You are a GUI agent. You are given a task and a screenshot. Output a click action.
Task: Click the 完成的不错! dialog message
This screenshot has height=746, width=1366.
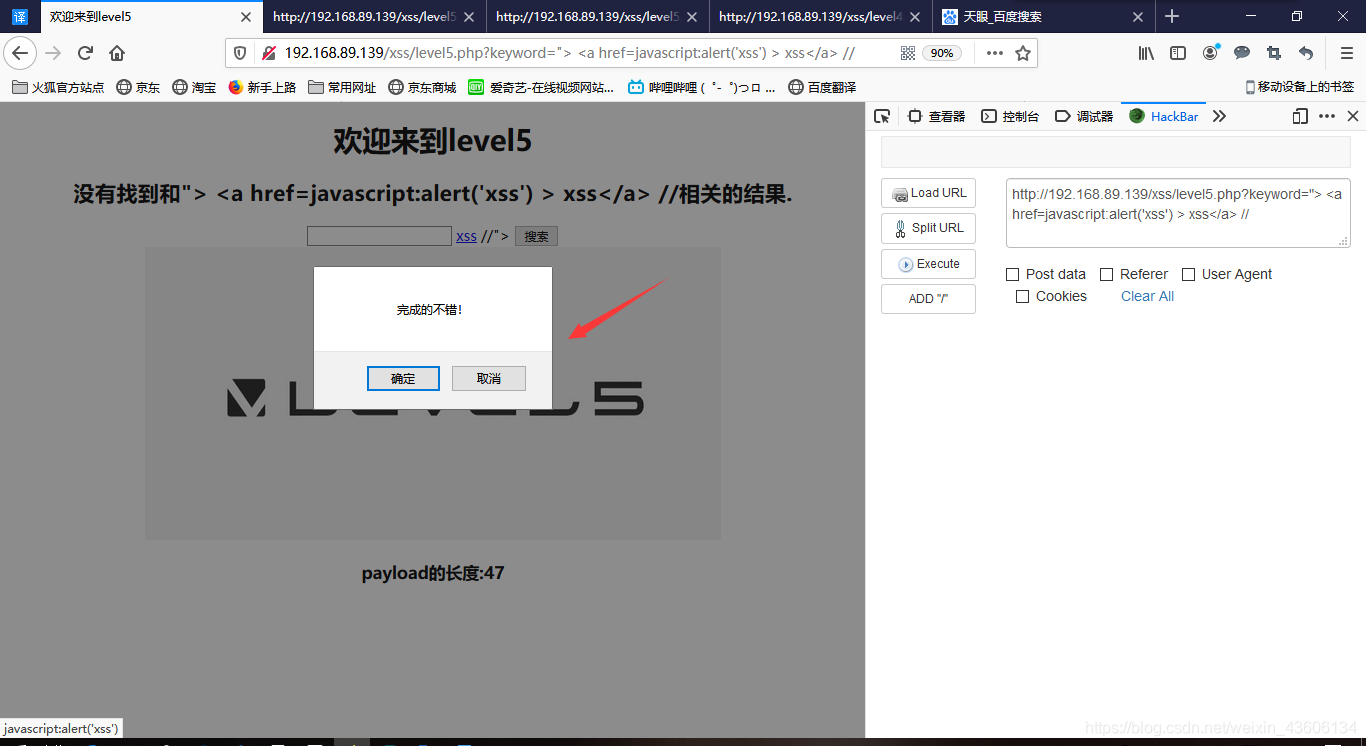tap(430, 310)
